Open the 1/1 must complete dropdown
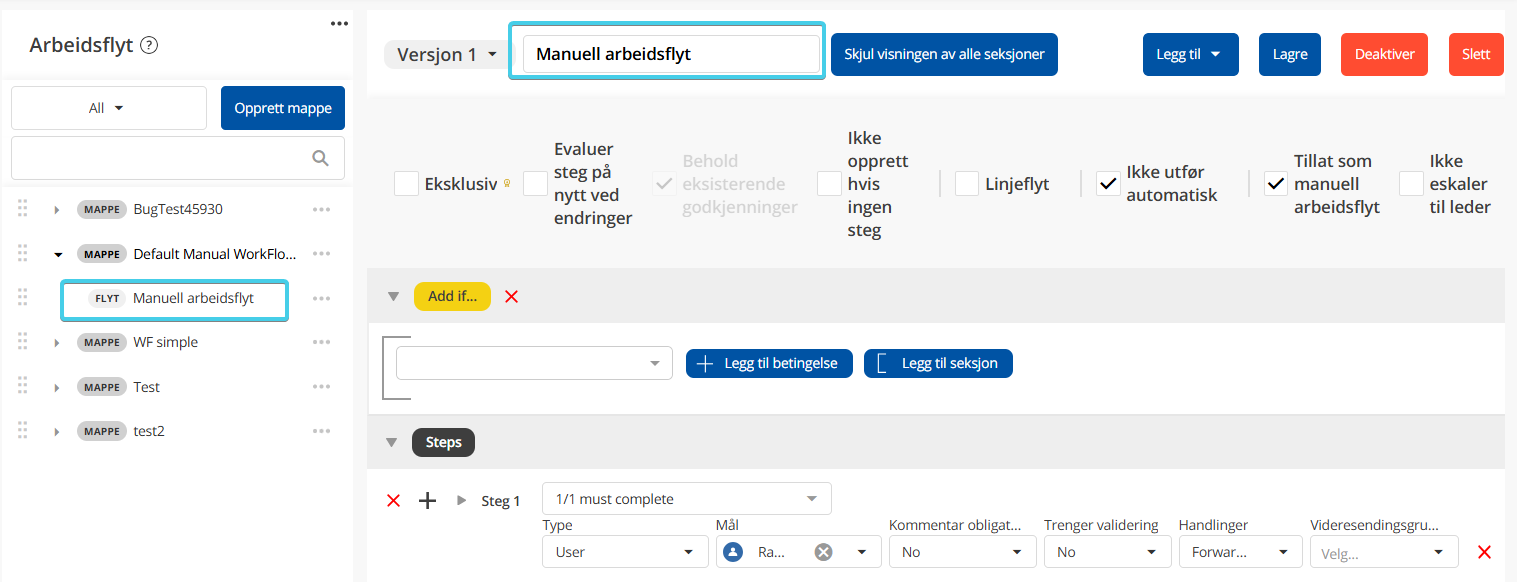 point(686,499)
